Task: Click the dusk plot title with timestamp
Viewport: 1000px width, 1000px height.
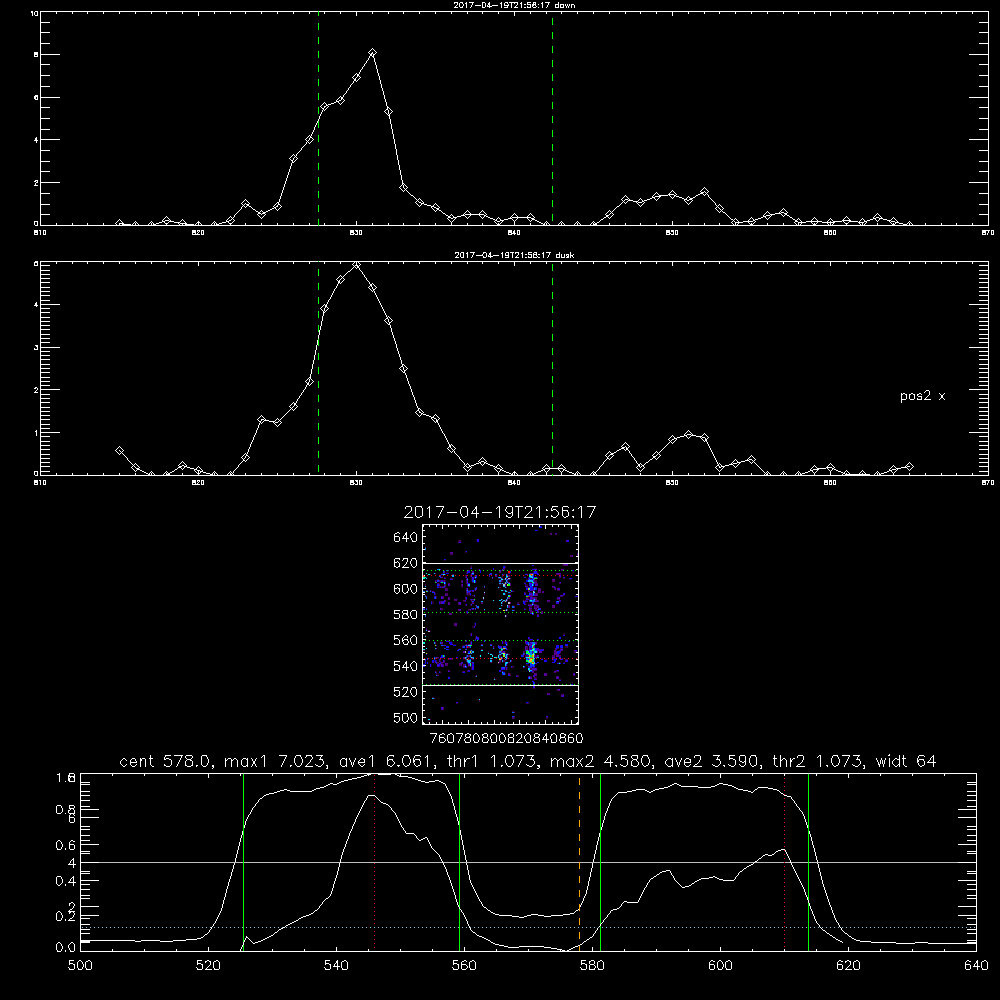Action: click(514, 255)
